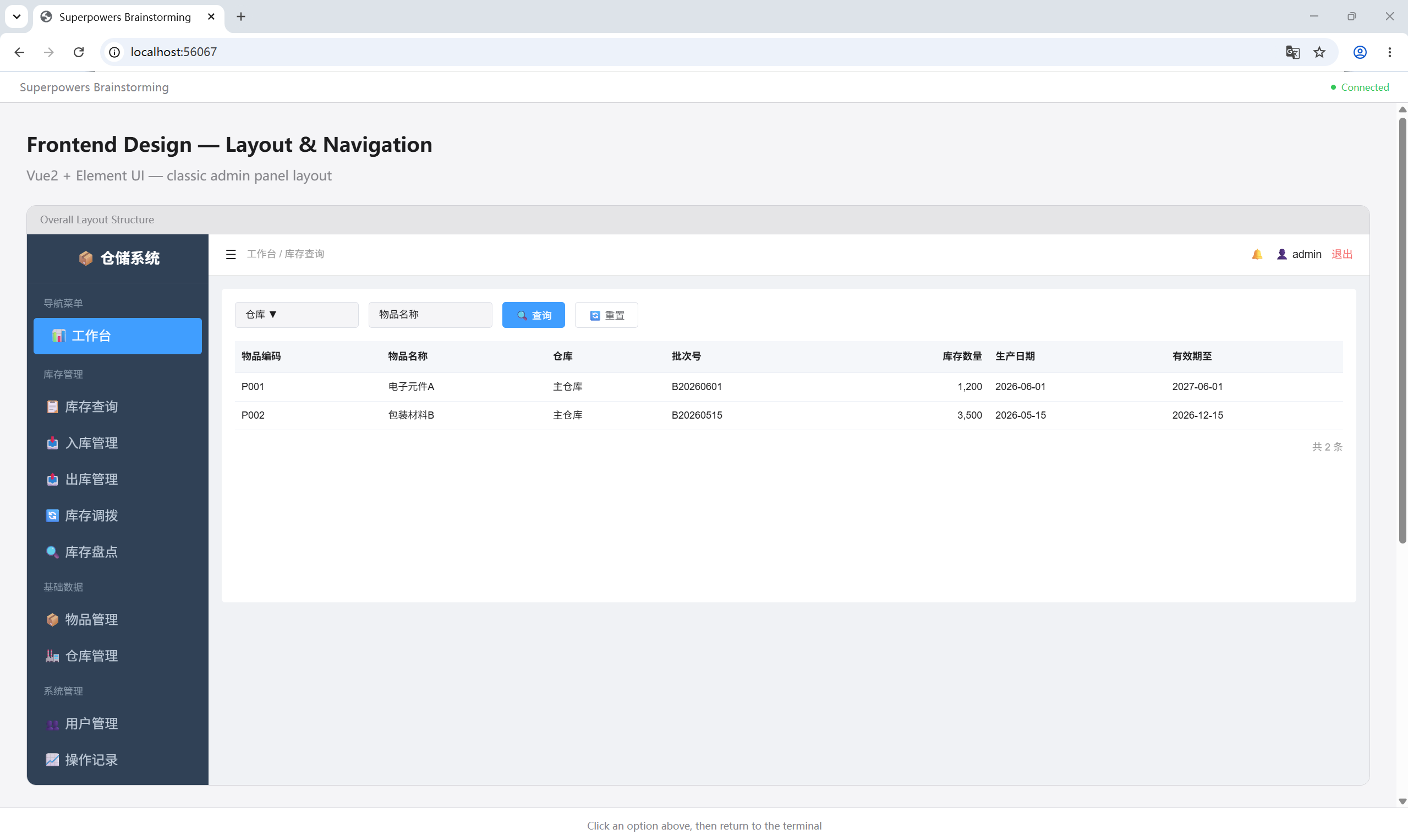This screenshot has width=1408, height=840.
Task: Open the tab search dropdown arrow
Action: click(x=17, y=17)
